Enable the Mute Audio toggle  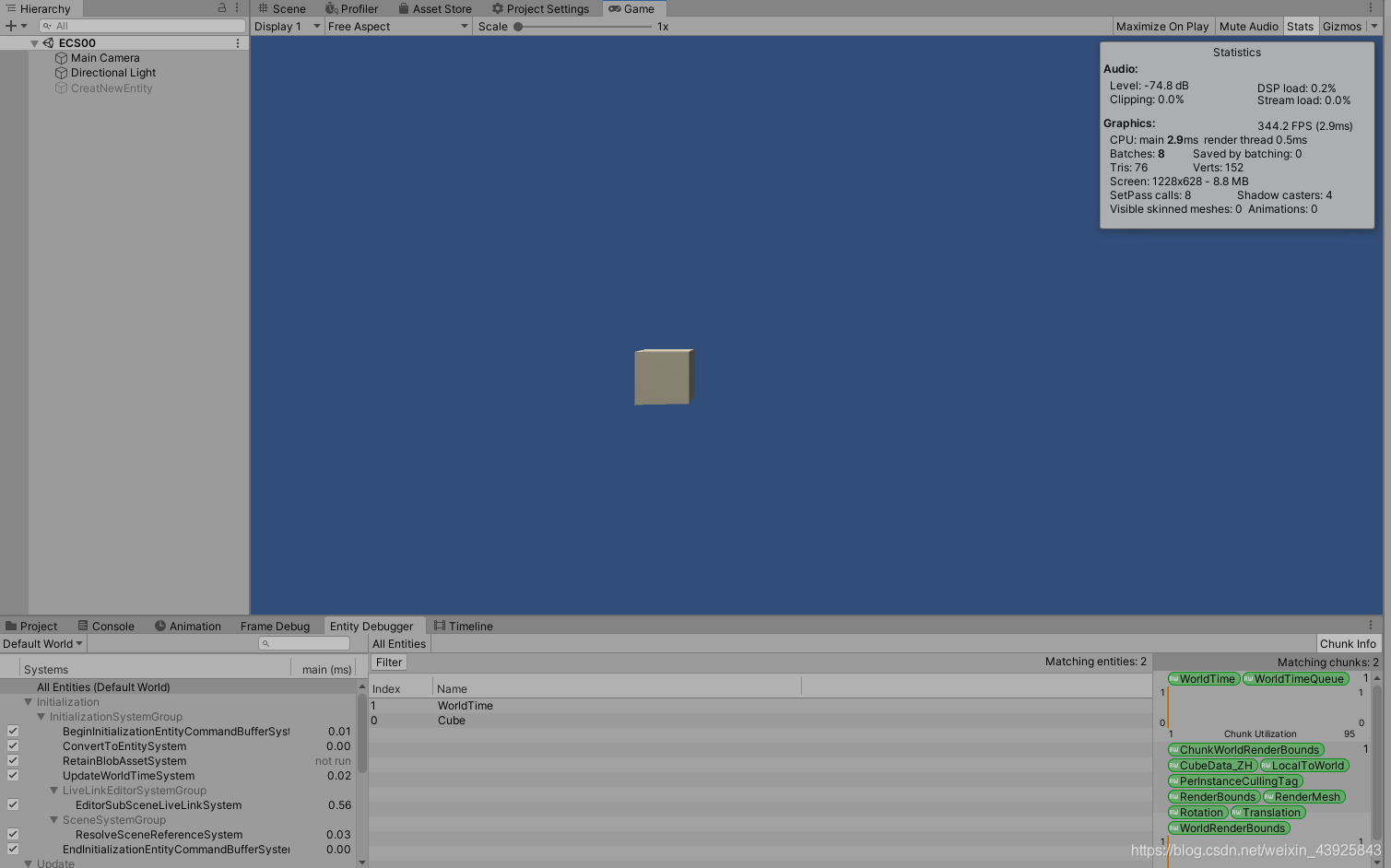tap(1248, 26)
